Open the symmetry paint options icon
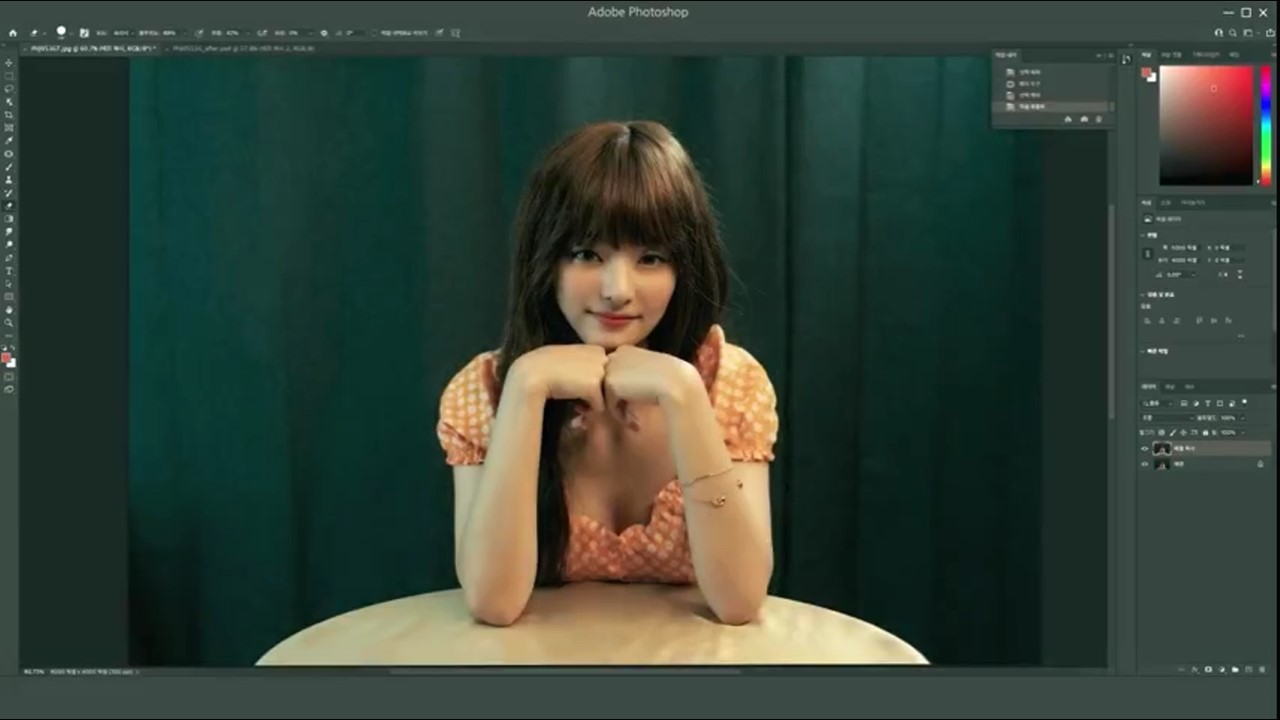 coord(456,33)
